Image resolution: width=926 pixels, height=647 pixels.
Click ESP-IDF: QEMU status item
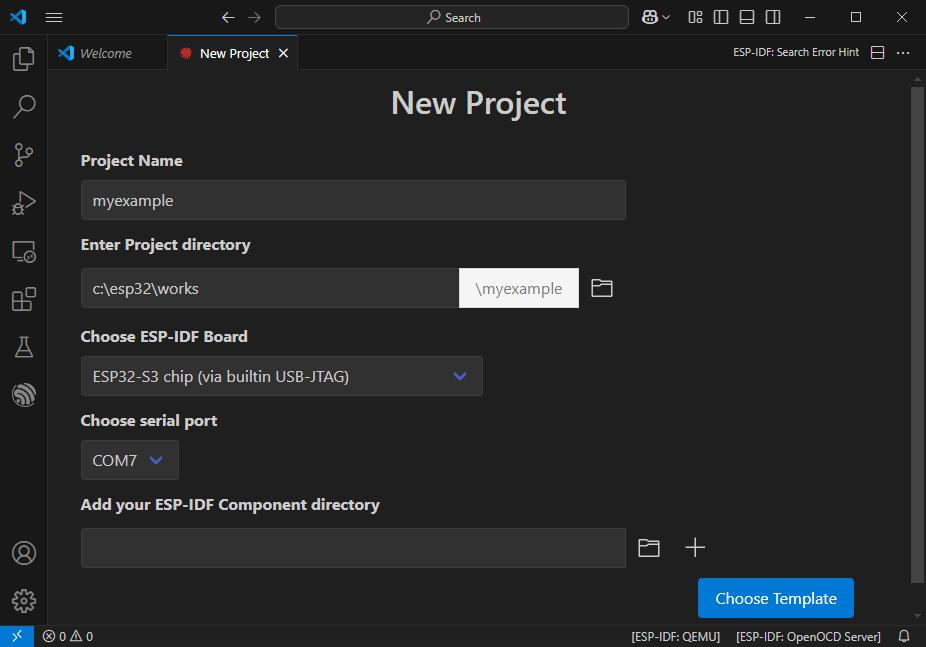point(676,636)
